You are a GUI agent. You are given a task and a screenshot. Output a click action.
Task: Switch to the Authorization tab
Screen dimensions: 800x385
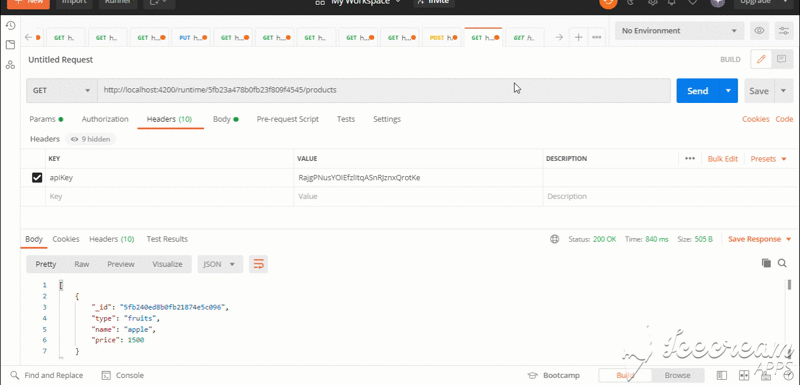coord(105,119)
